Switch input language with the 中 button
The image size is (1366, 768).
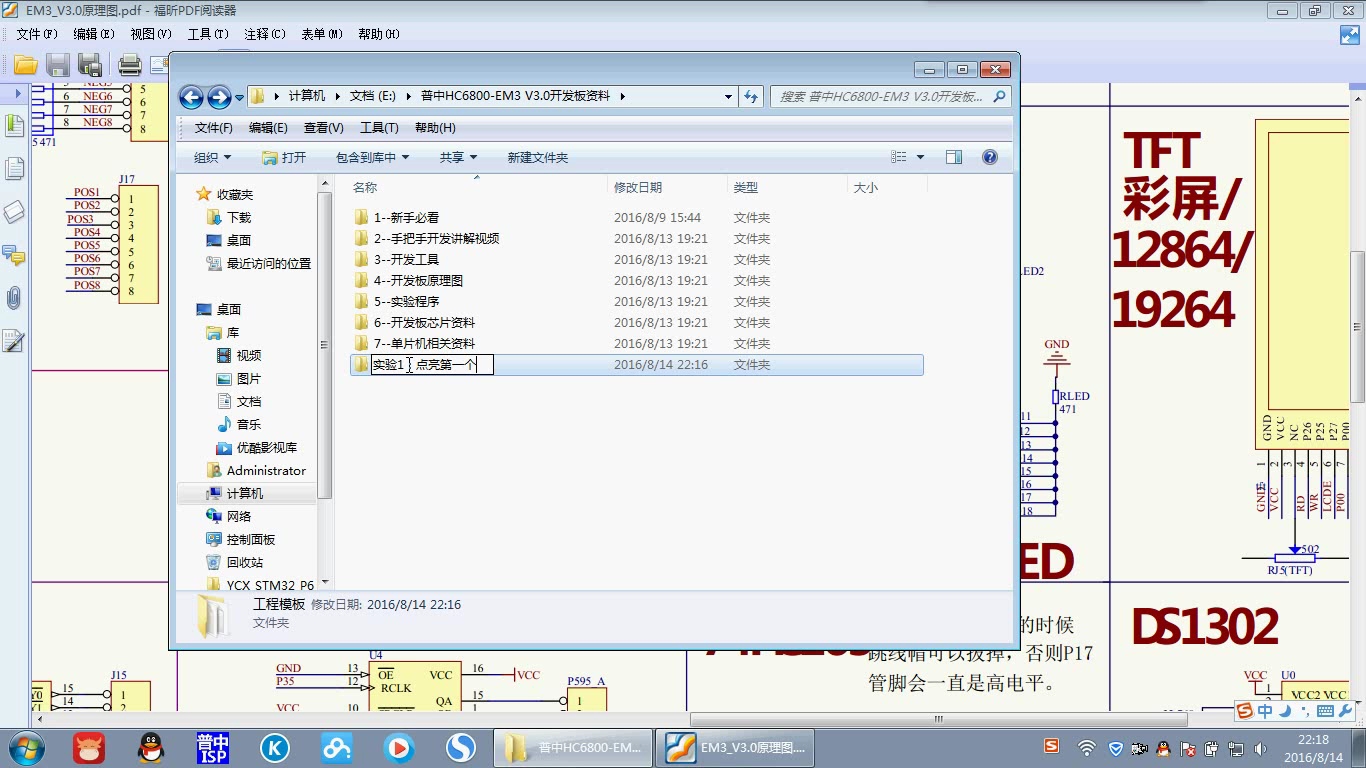pyautogui.click(x=1265, y=710)
